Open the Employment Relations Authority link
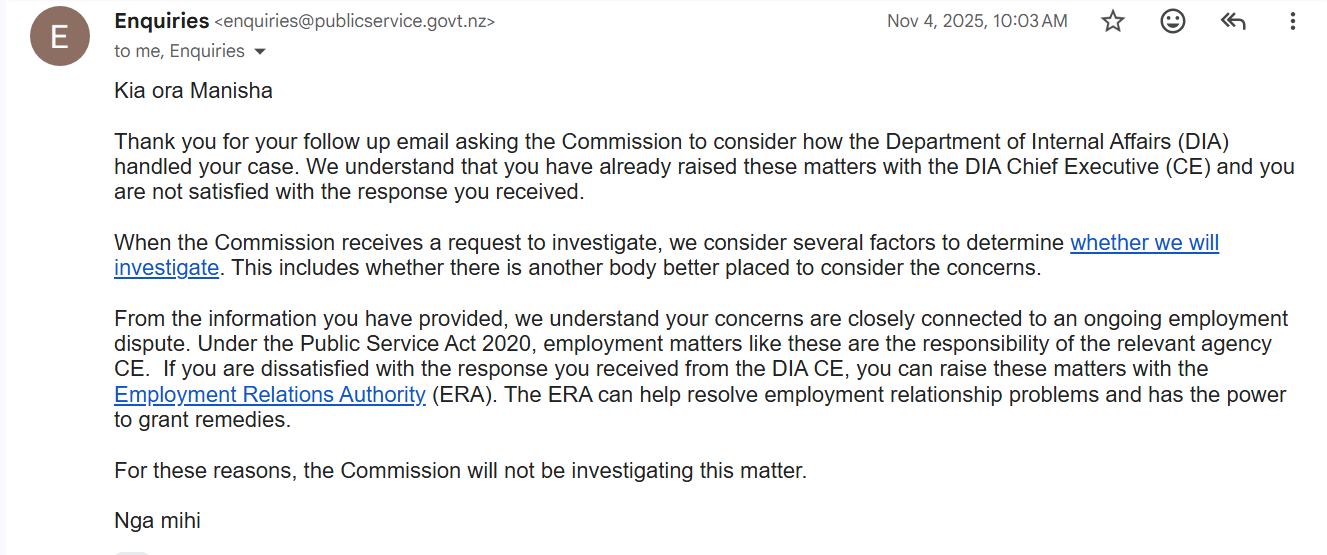This screenshot has width=1327, height=555. (270, 394)
